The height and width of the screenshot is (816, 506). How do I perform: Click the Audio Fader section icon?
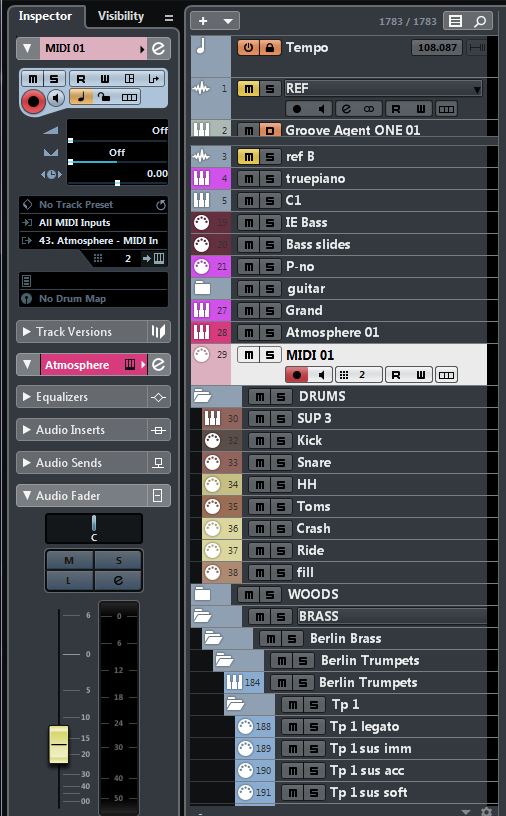[157, 495]
